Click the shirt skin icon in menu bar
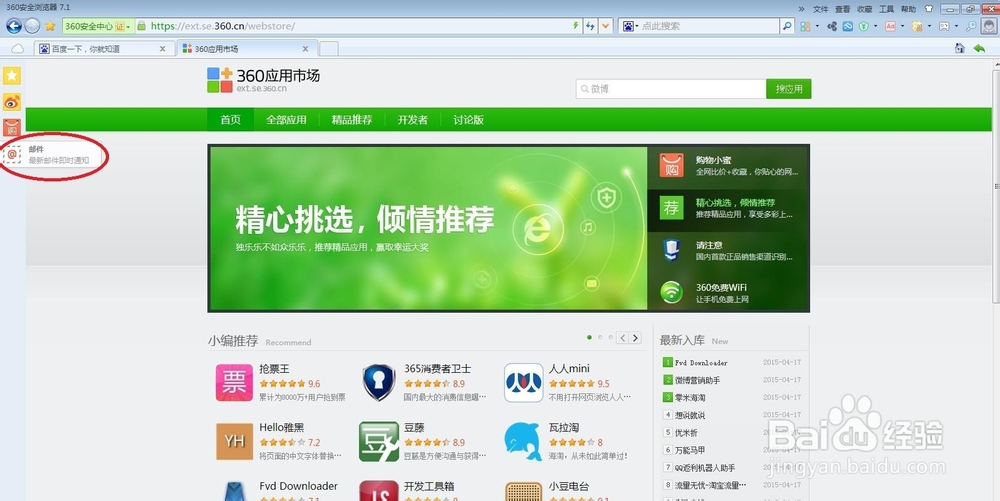Viewport: 1000px width, 501px height. pyautogui.click(x=929, y=9)
